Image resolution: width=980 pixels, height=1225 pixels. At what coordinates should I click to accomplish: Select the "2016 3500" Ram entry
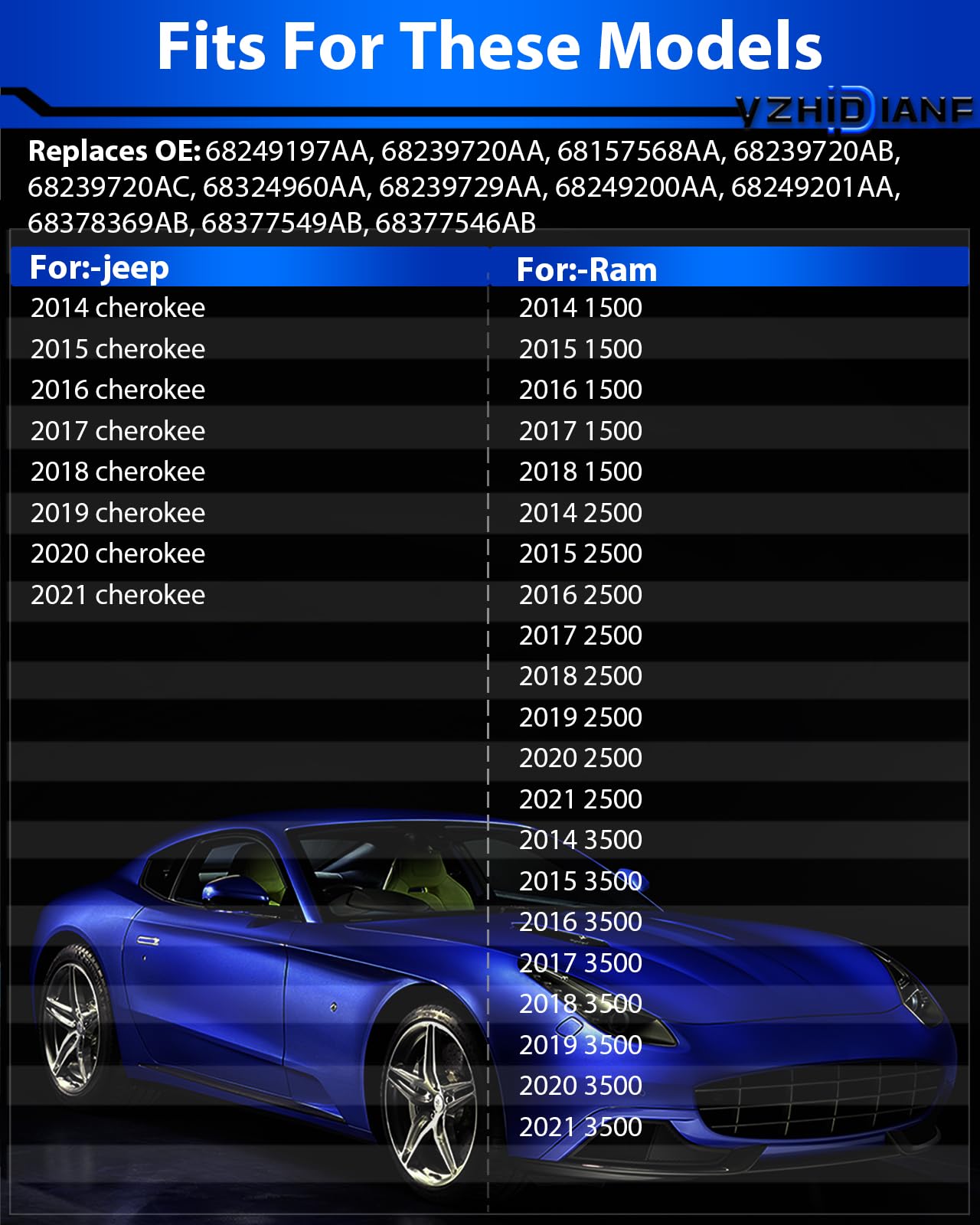(580, 922)
